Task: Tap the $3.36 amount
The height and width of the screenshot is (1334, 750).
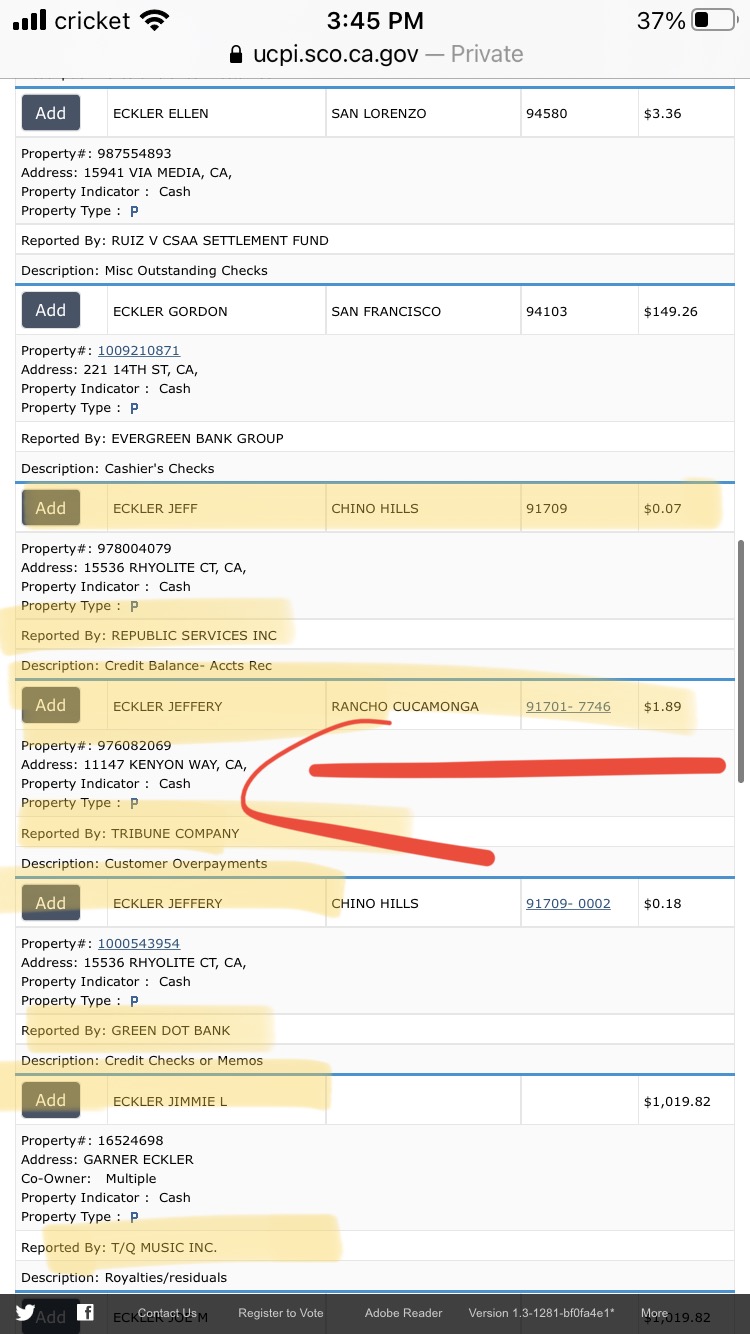Action: 663,114
